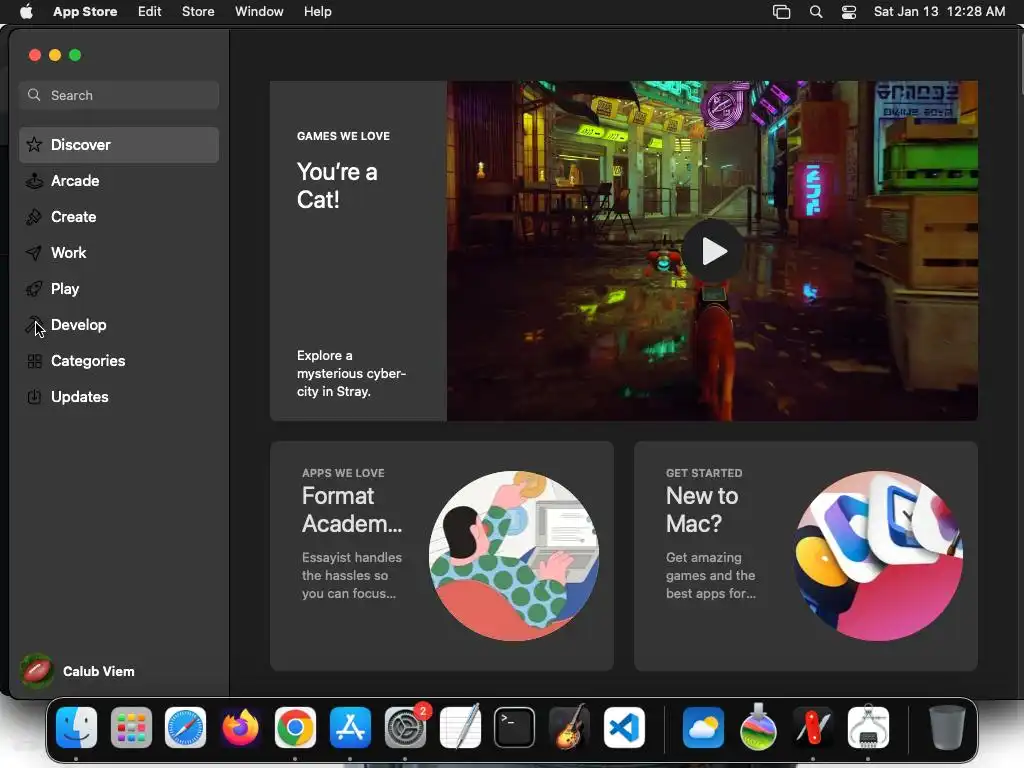Click the App Store Dock icon
The width and height of the screenshot is (1024, 768).
pyautogui.click(x=350, y=728)
